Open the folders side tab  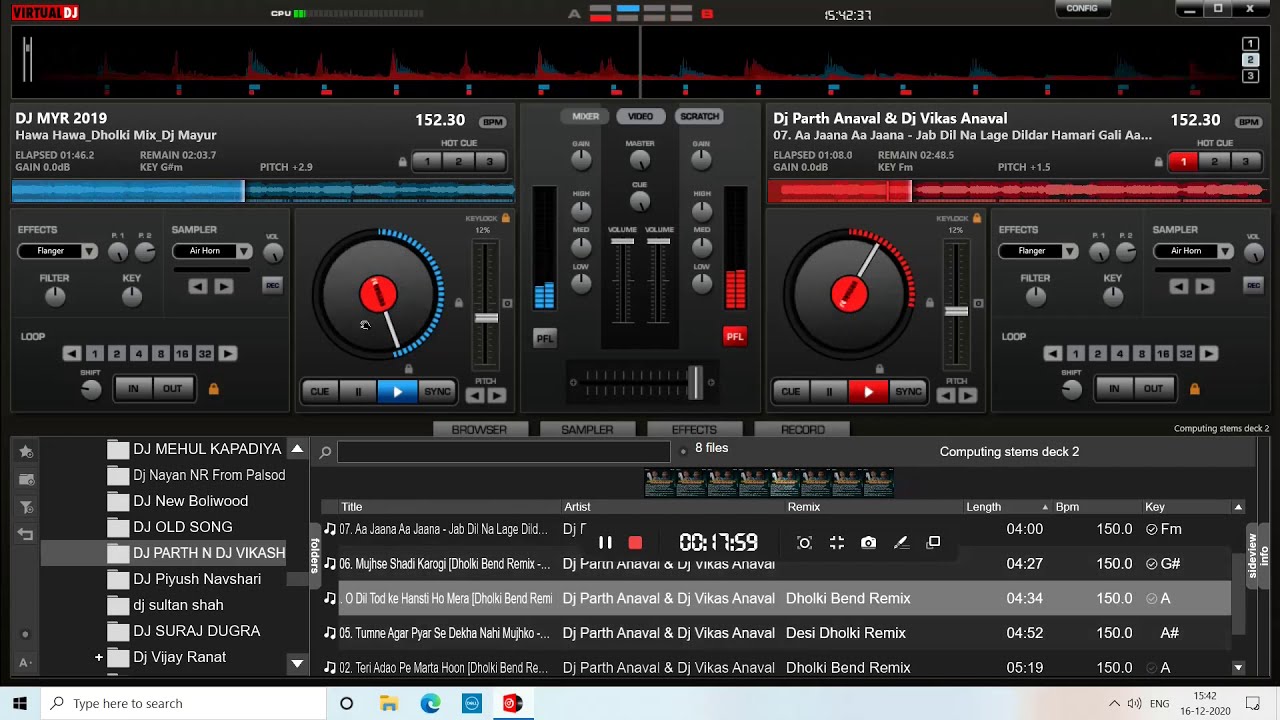click(314, 555)
